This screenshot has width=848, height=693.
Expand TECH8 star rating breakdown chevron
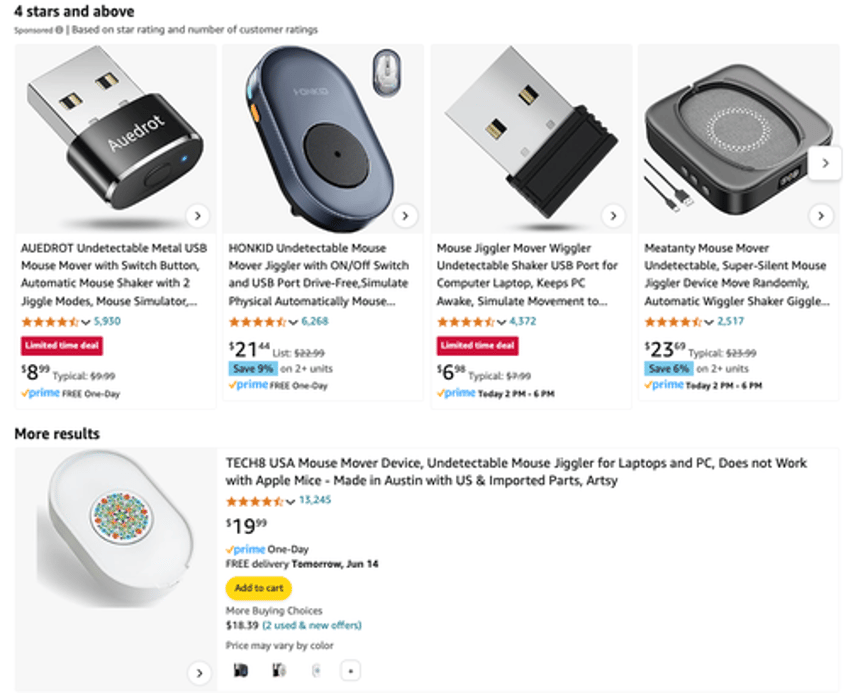point(290,501)
